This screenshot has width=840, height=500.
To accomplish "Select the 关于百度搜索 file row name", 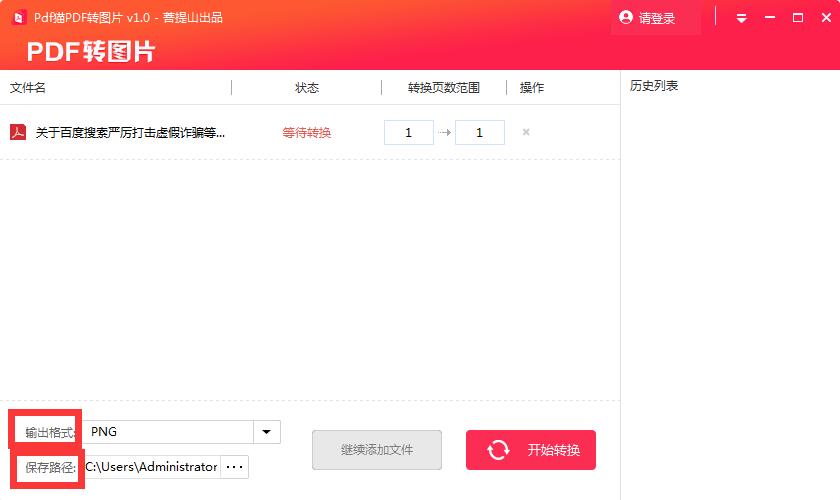I will [x=130, y=132].
